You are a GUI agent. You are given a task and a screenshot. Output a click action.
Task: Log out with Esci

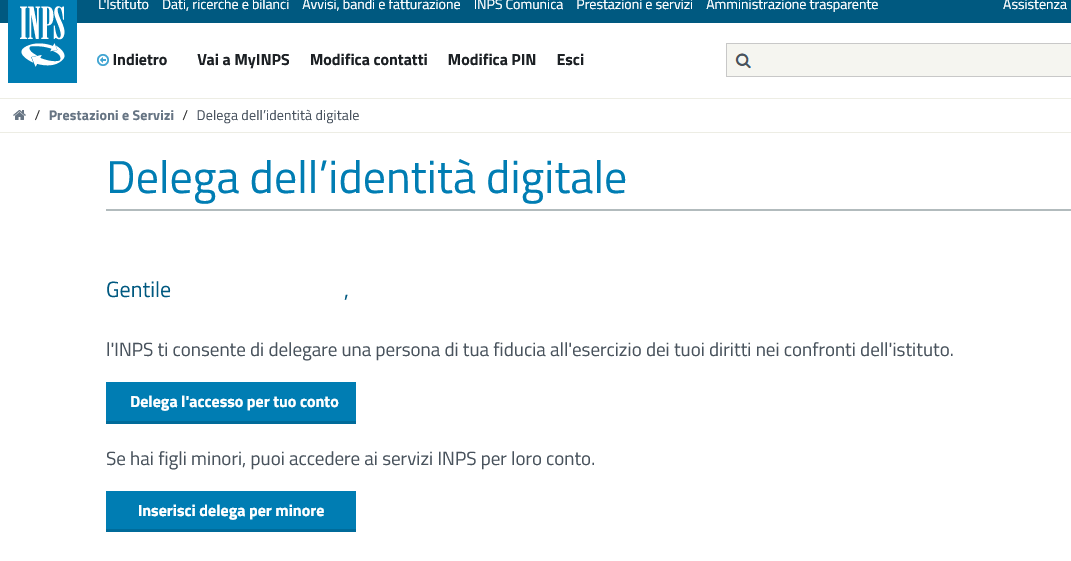tap(570, 60)
